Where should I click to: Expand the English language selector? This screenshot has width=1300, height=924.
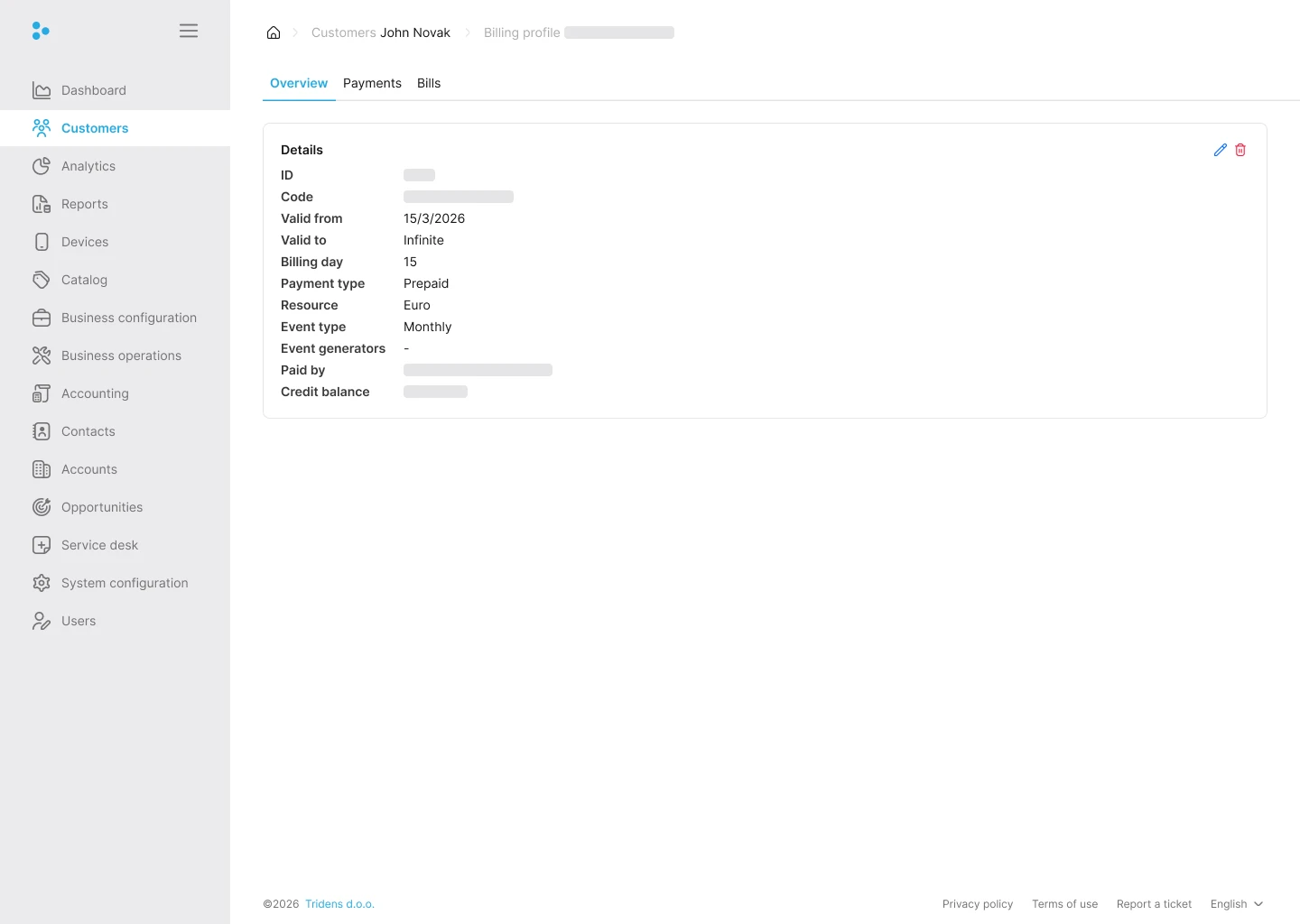(1236, 904)
